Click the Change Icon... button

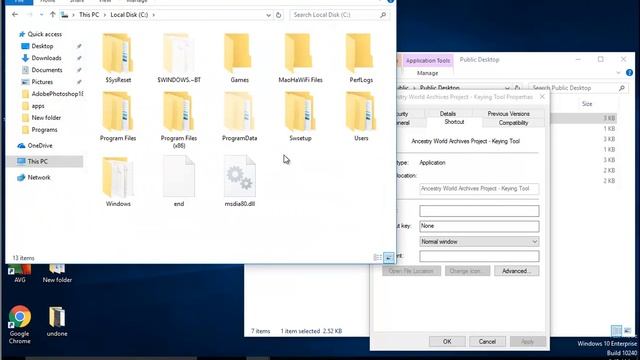(x=467, y=271)
